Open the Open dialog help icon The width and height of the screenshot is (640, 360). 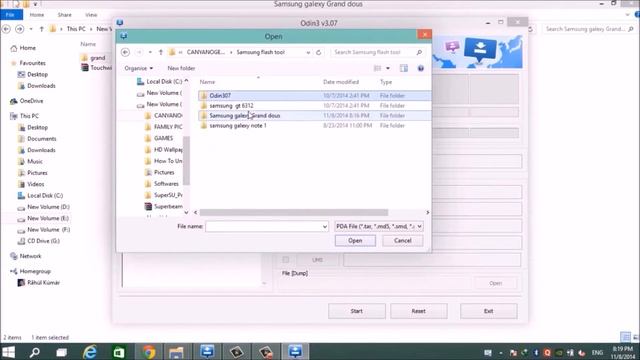[420, 68]
